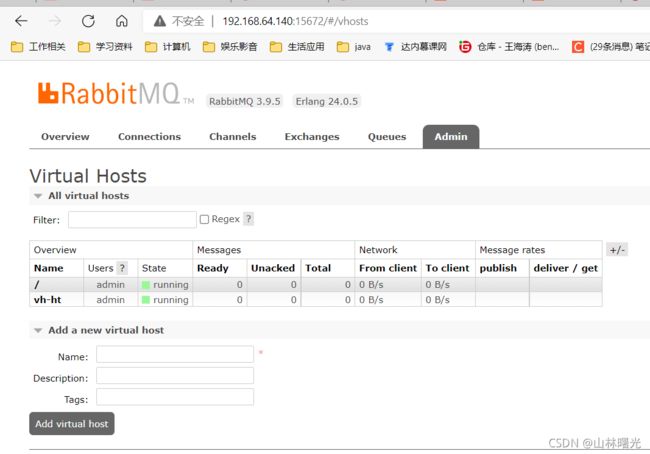This screenshot has width=650, height=454.
Task: Go to browser home page icon
Action: (x=121, y=21)
